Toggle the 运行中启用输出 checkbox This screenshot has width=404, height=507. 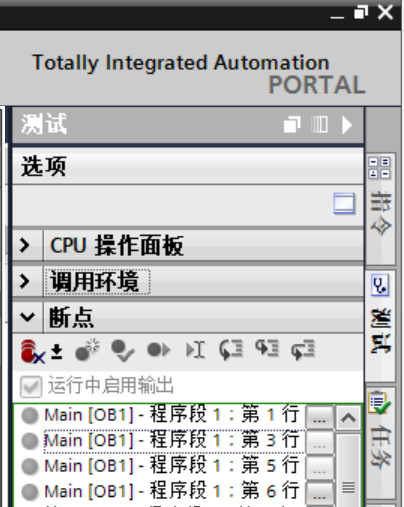point(31,387)
